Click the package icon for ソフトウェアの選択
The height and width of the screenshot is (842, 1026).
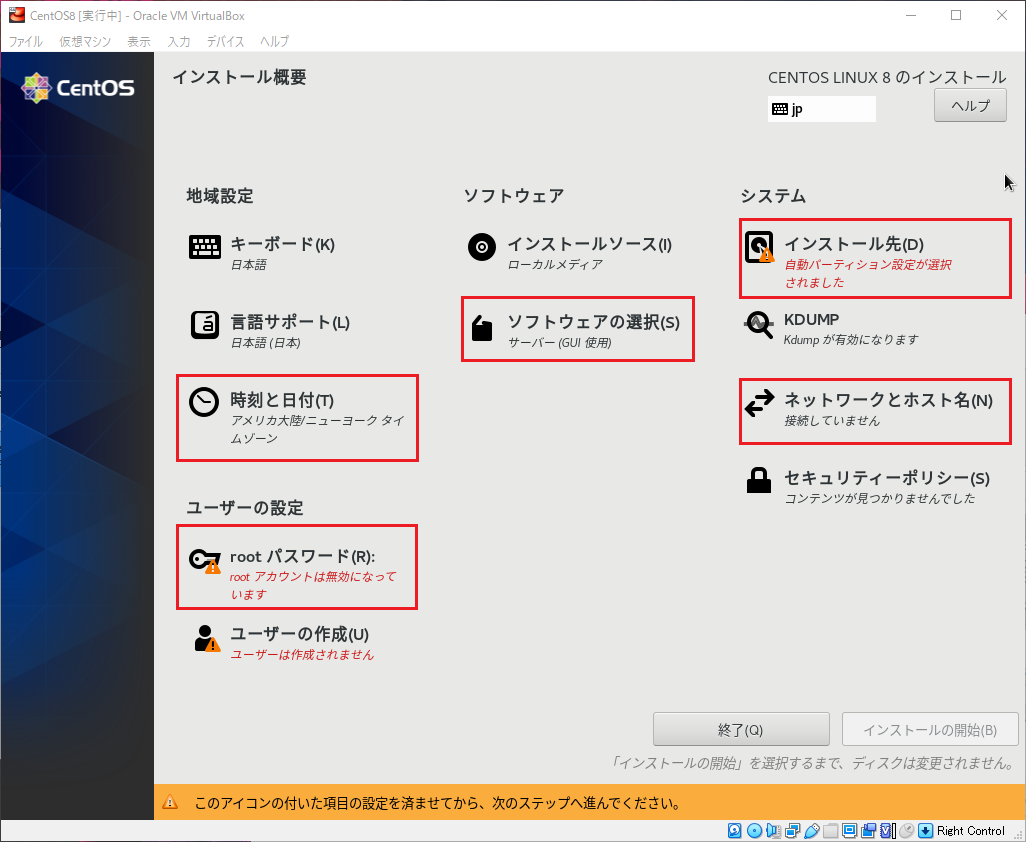pos(482,328)
